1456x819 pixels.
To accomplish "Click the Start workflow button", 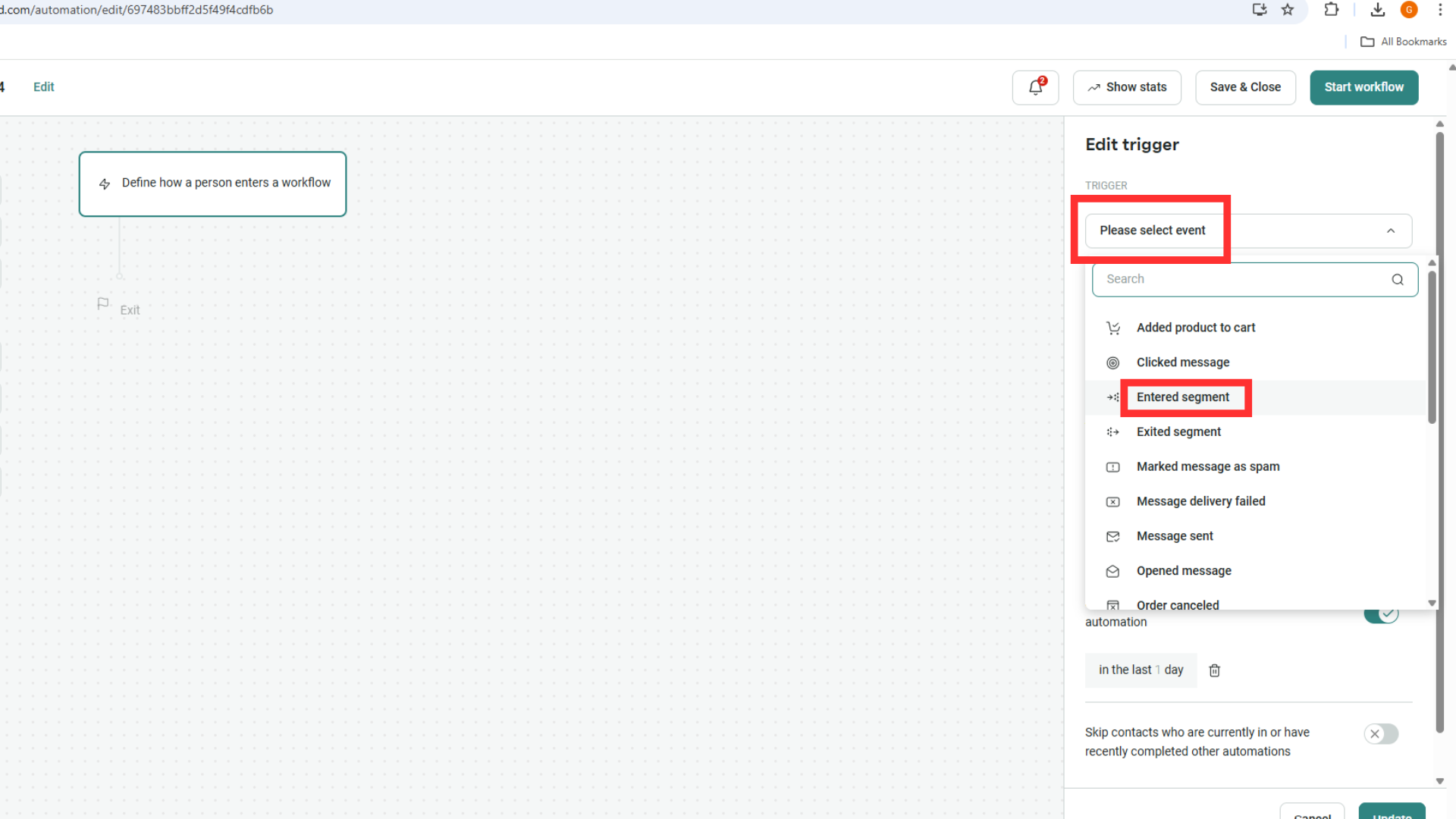I will [x=1363, y=87].
